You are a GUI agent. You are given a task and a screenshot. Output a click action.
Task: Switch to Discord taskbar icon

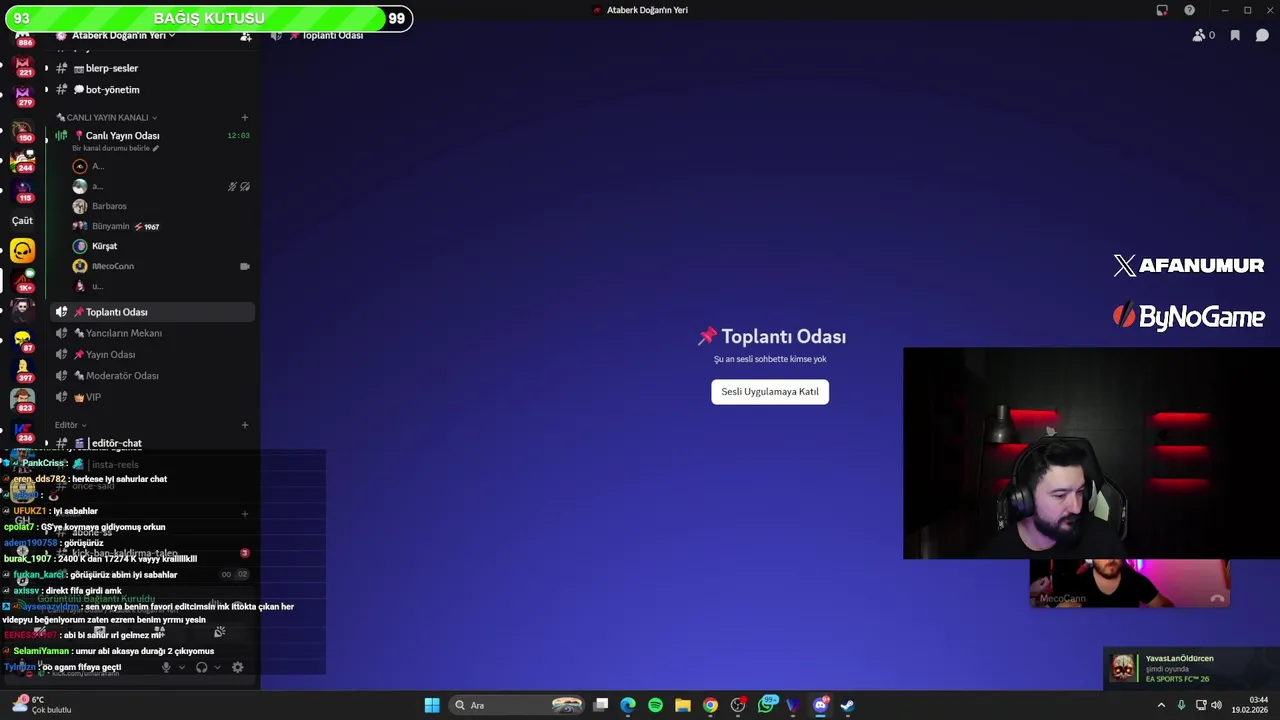point(821,705)
